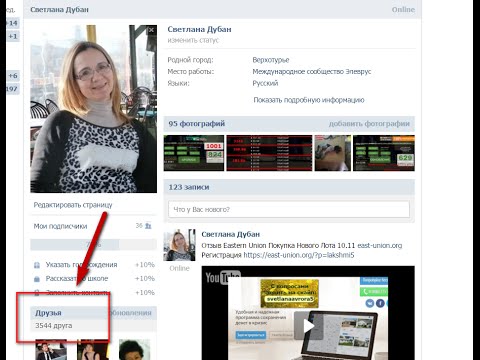Screen dimensions: 480x360
Task: Click the X icon on profile photo
Action: coord(152,30)
